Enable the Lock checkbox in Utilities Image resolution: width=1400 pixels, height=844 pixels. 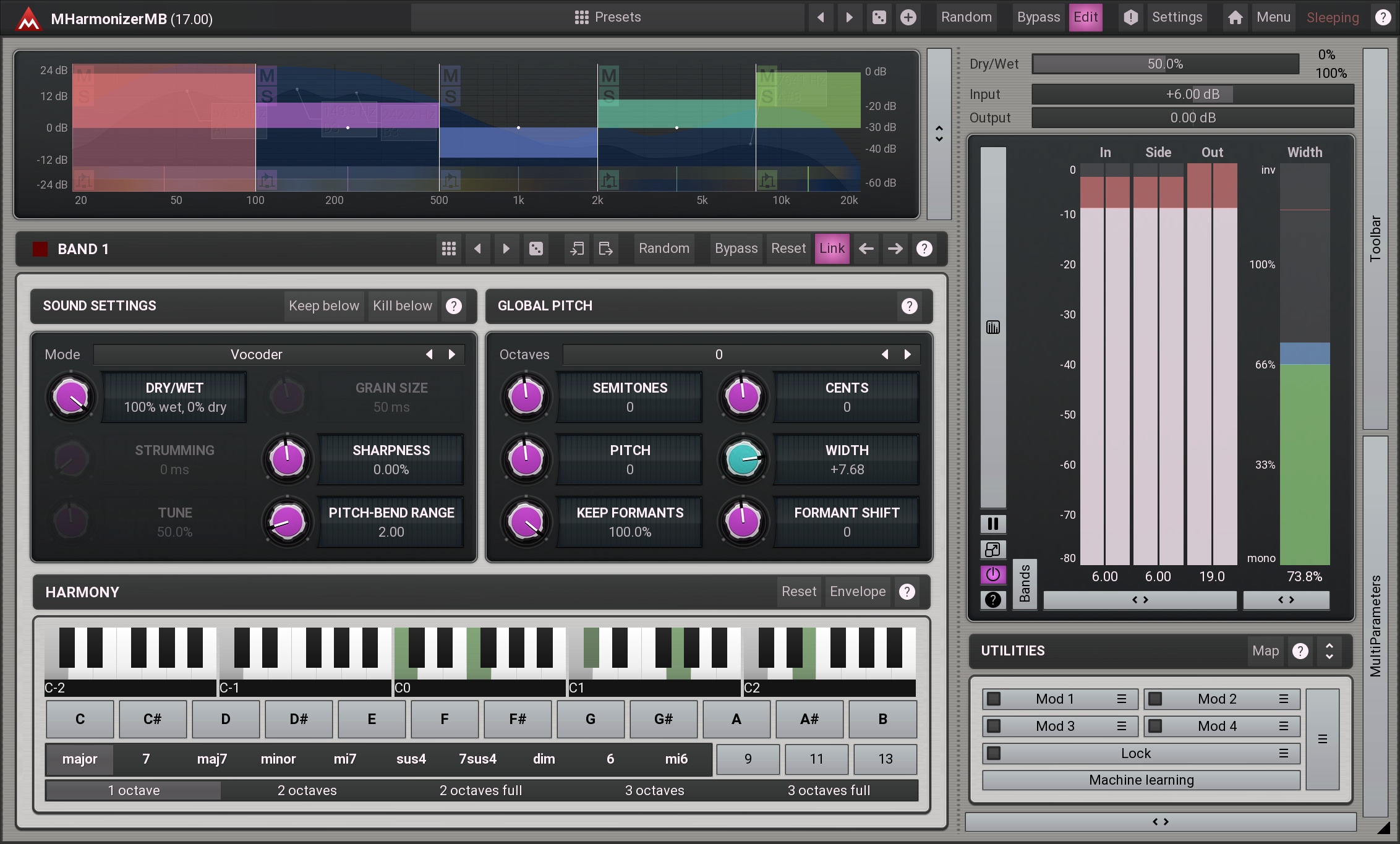tap(994, 753)
